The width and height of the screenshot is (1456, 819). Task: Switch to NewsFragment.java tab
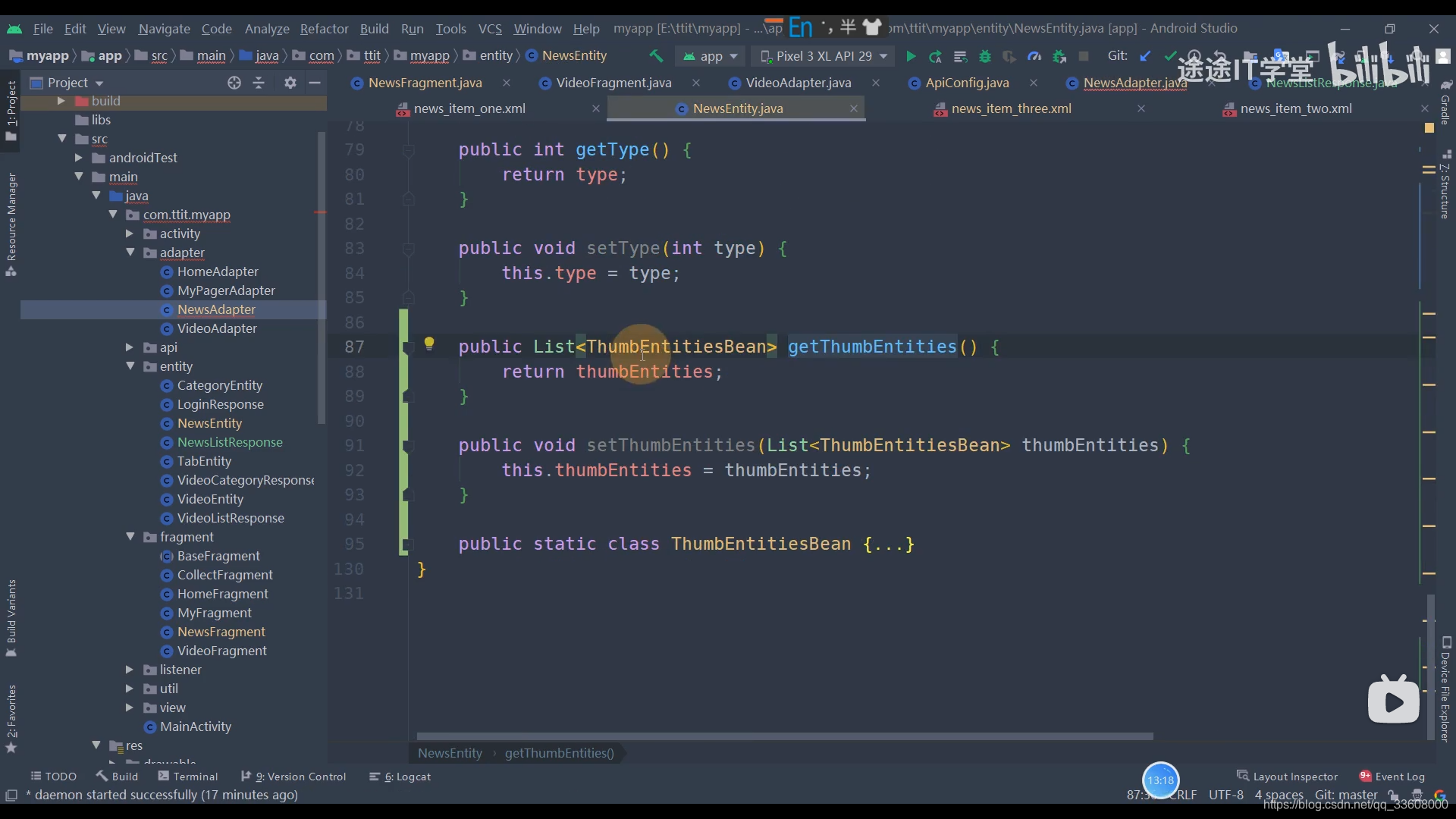point(425,83)
